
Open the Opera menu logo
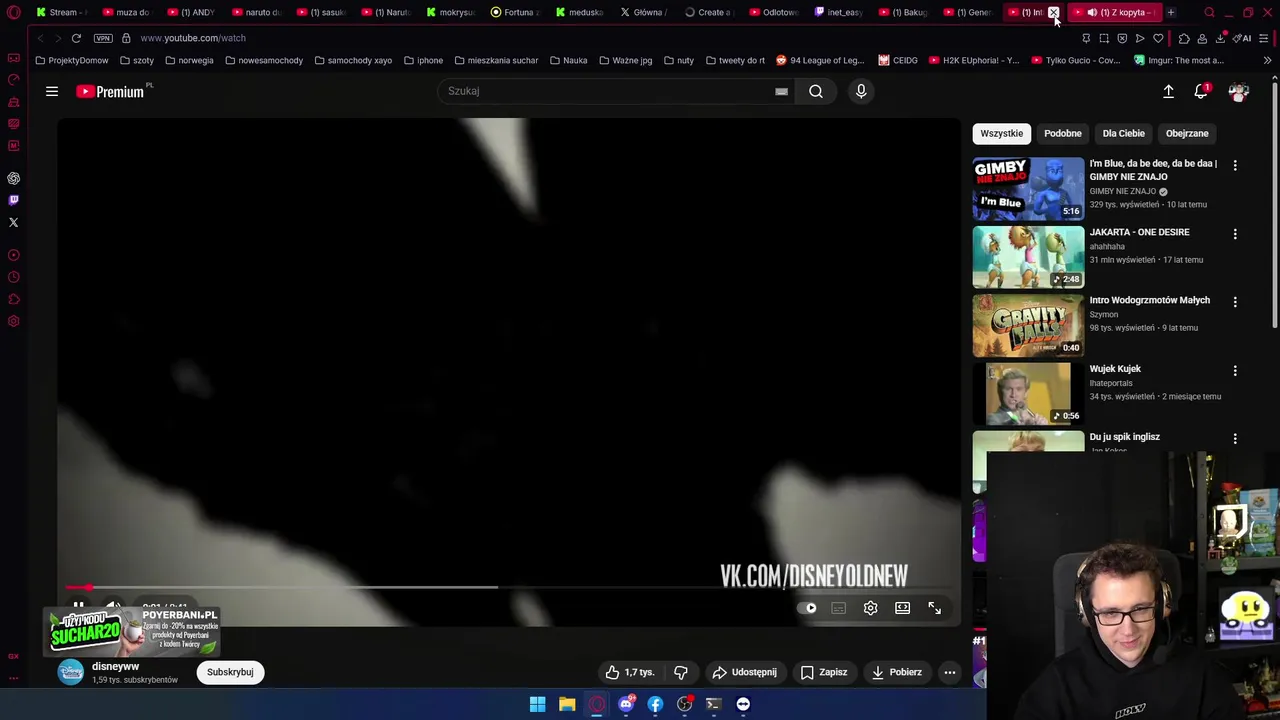(x=14, y=12)
